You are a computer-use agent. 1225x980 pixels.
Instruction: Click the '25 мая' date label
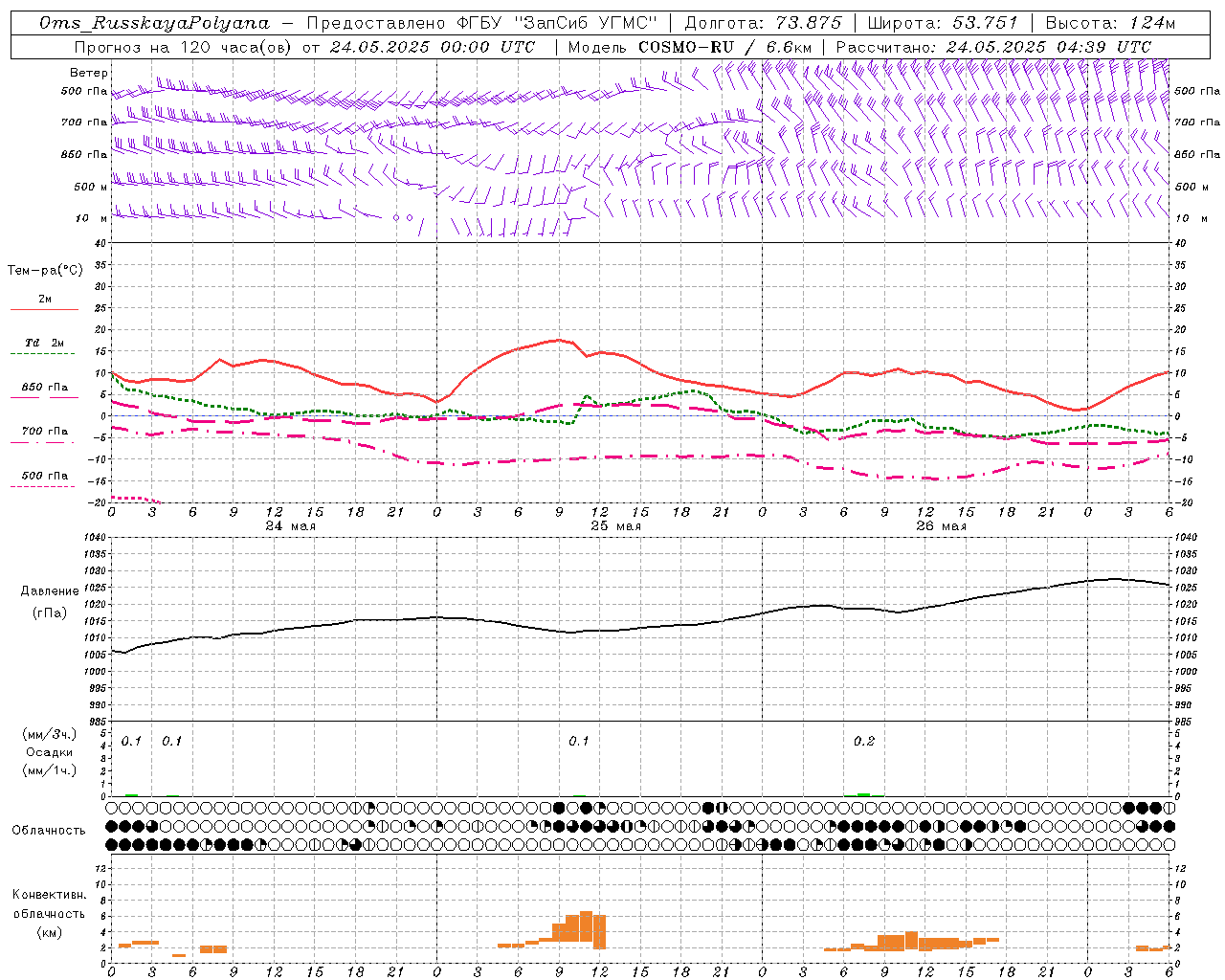pos(615,526)
